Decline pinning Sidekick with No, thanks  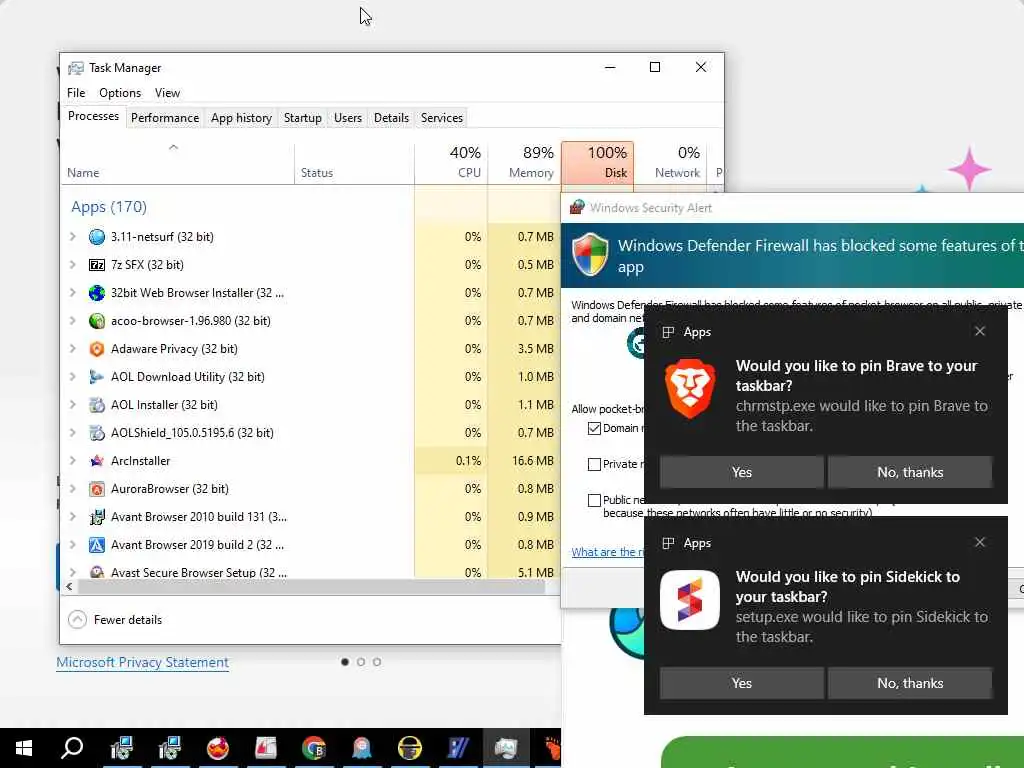910,683
